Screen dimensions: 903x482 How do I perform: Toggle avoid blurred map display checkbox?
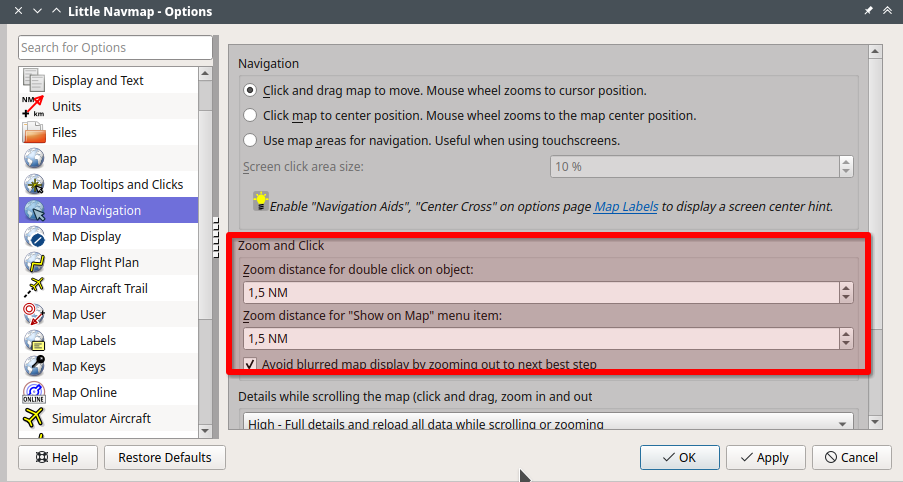(x=250, y=364)
